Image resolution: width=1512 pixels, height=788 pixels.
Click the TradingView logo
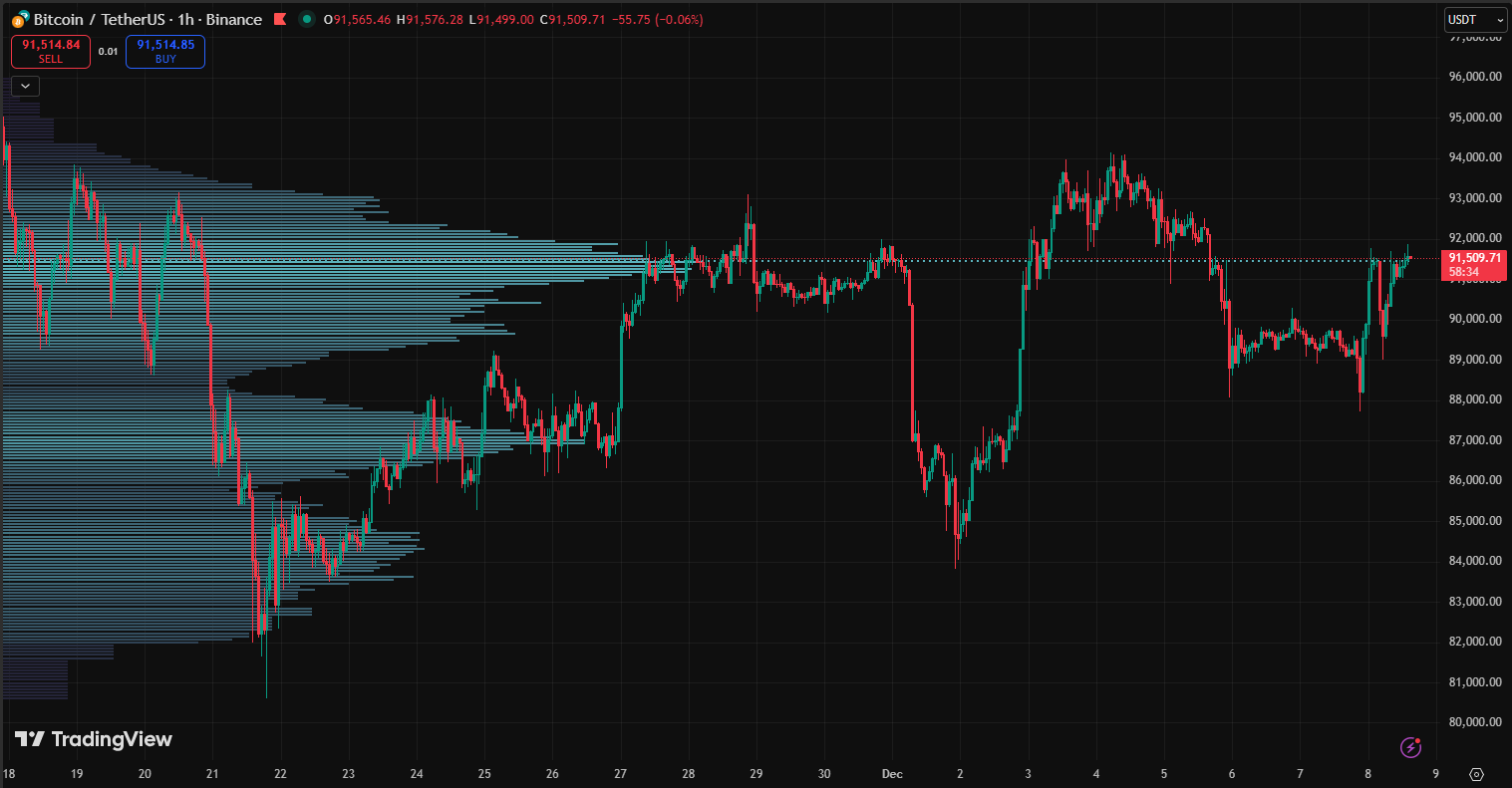tap(94, 739)
